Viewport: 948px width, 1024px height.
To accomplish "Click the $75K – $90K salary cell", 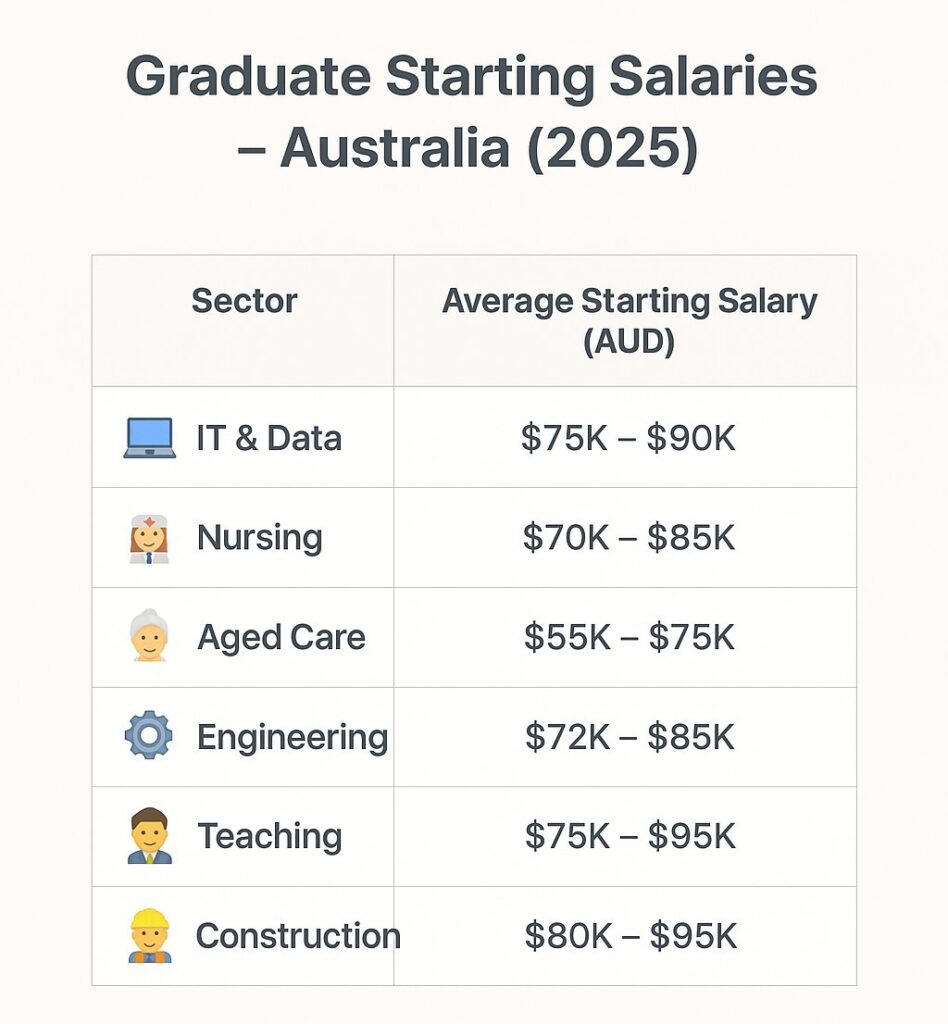I will click(x=628, y=438).
